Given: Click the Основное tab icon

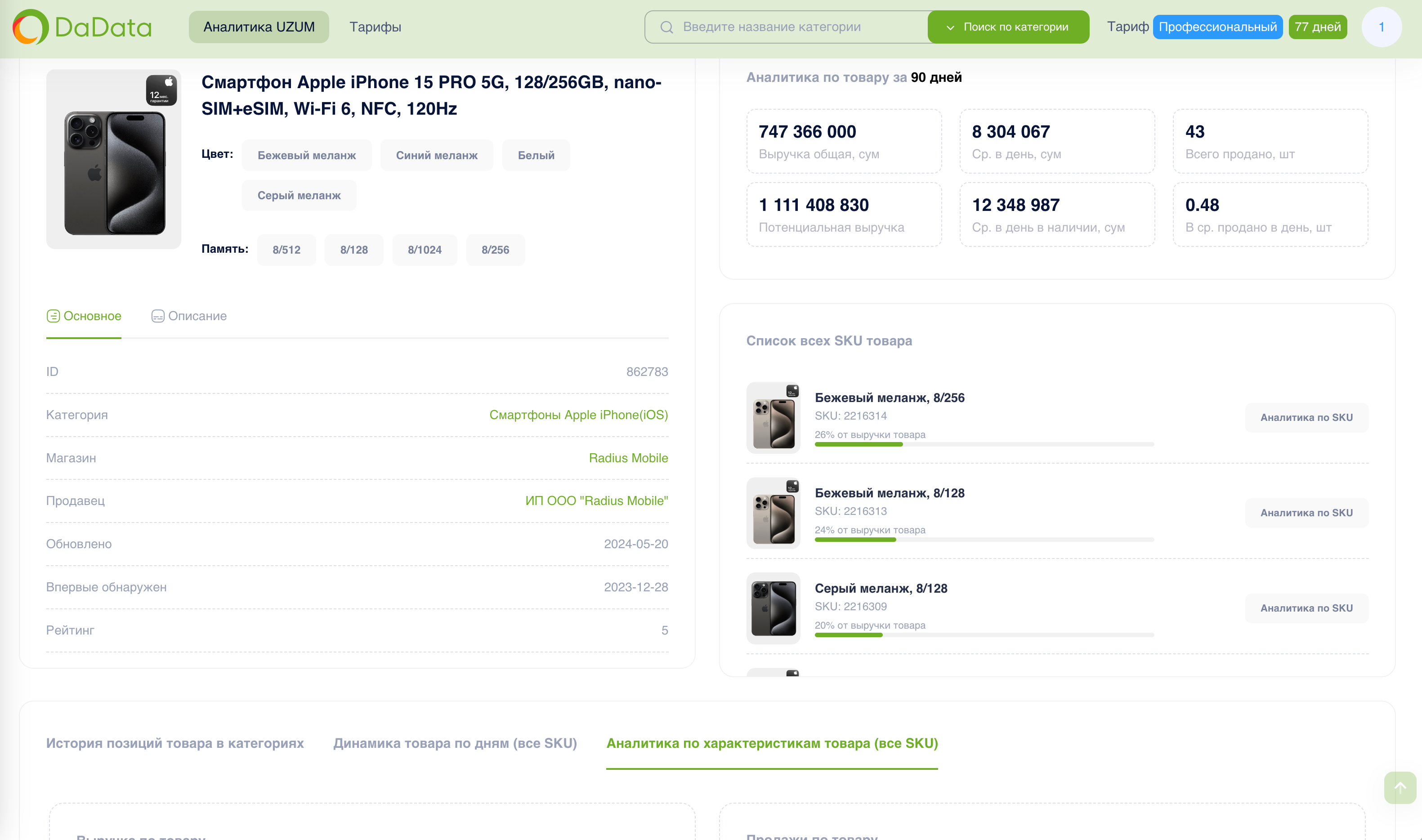Looking at the screenshot, I should pyautogui.click(x=53, y=316).
